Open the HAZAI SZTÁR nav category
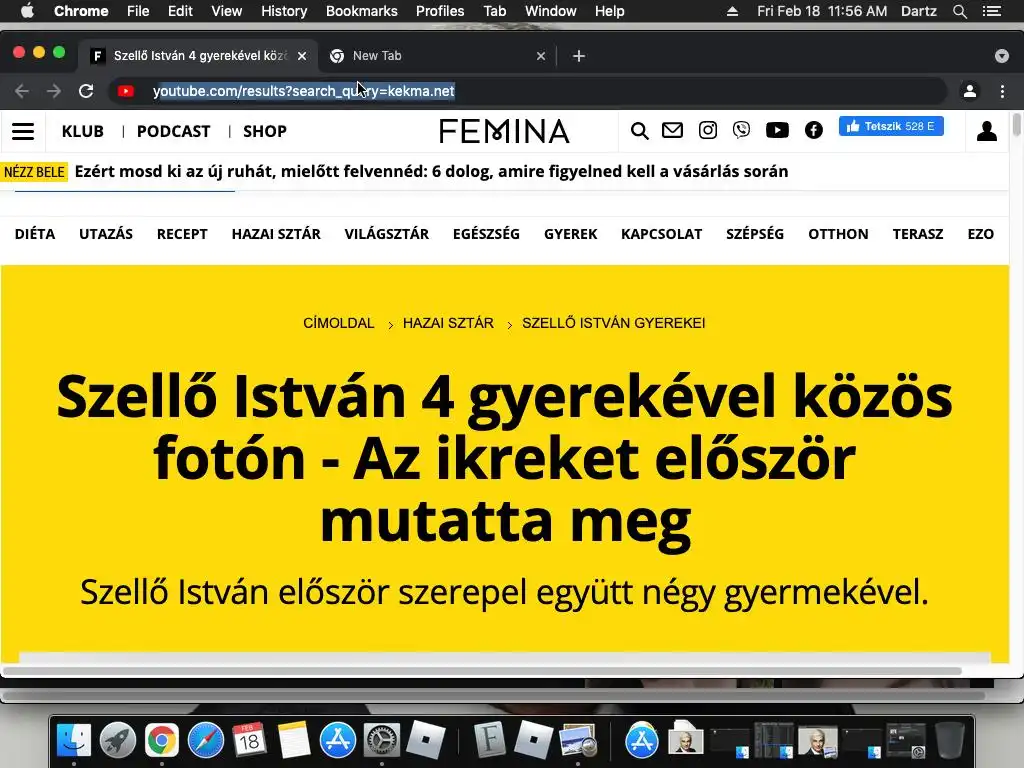Screen dimensions: 1024x768 pos(276,234)
